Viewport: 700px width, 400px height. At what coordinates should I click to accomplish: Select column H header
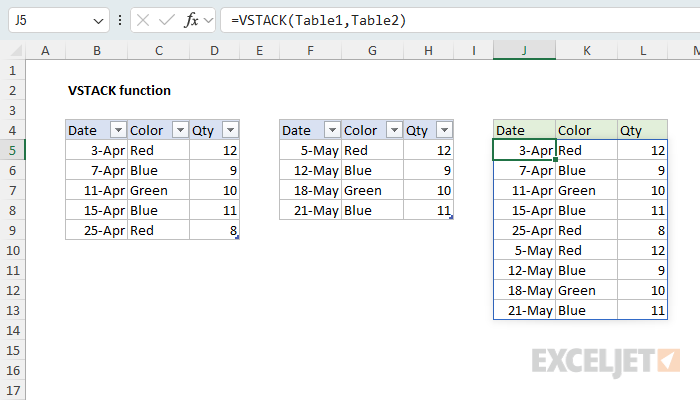pos(429,50)
